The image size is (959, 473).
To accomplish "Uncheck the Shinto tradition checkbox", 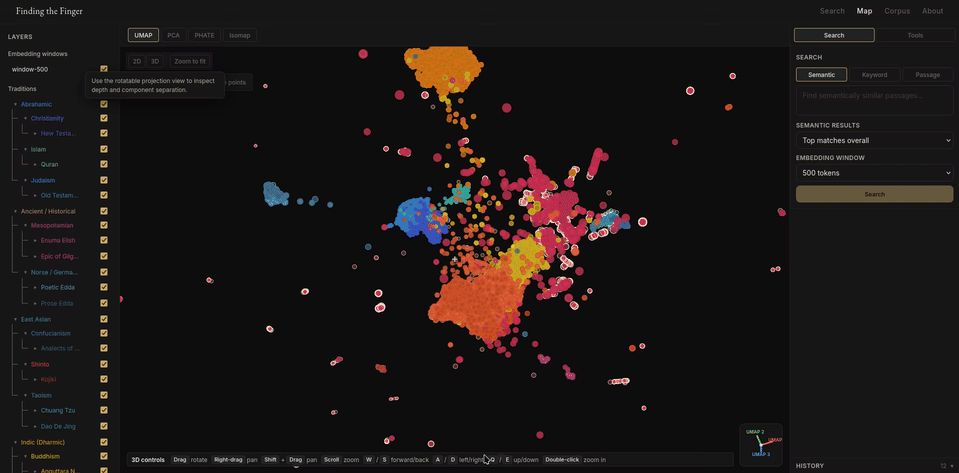I will coord(104,364).
